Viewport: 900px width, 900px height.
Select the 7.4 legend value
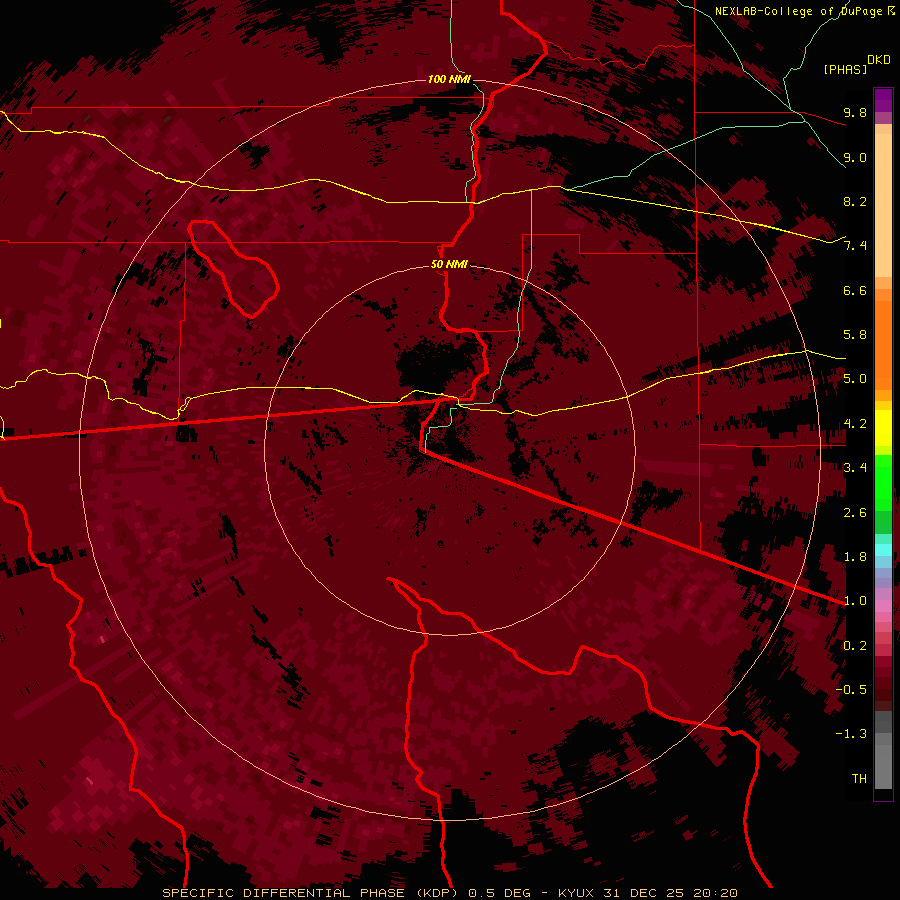[855, 246]
